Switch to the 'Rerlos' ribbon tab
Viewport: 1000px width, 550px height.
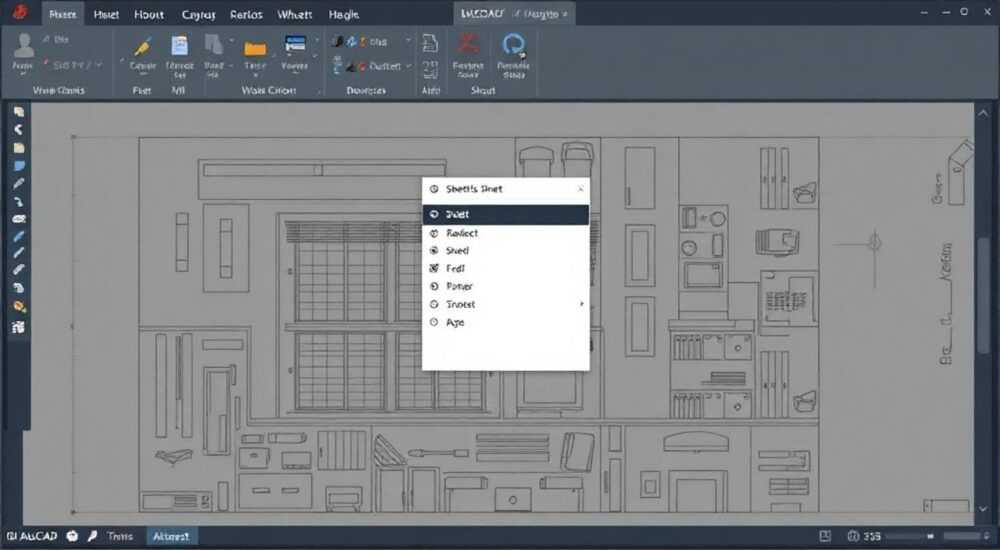click(246, 14)
